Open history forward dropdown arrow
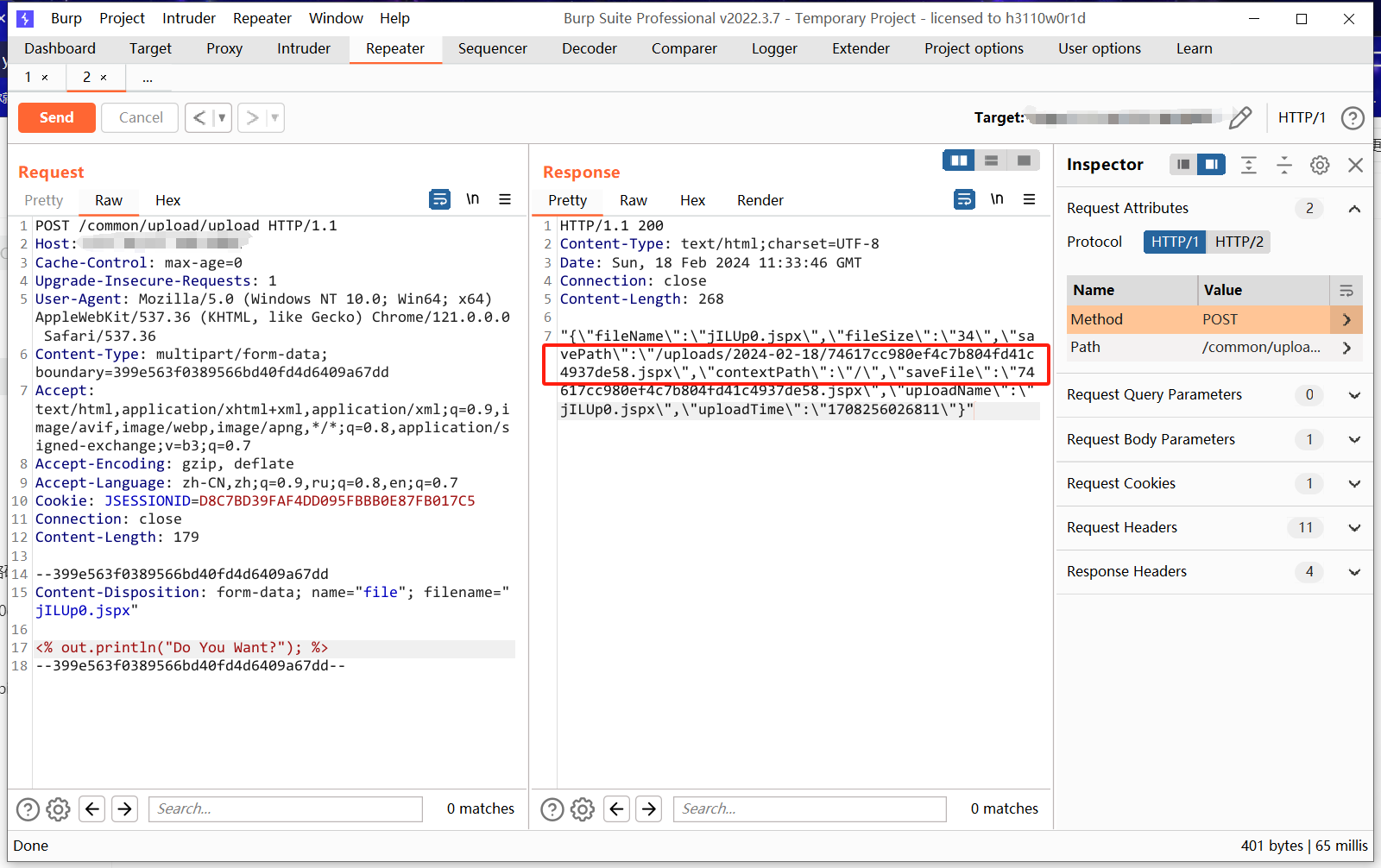The height and width of the screenshot is (868, 1381). 274,117
